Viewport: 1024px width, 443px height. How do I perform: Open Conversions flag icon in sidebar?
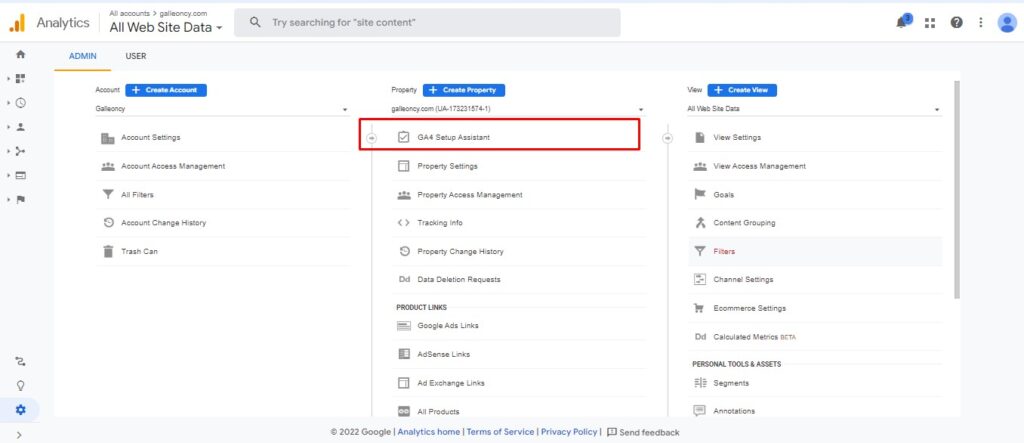pos(20,199)
